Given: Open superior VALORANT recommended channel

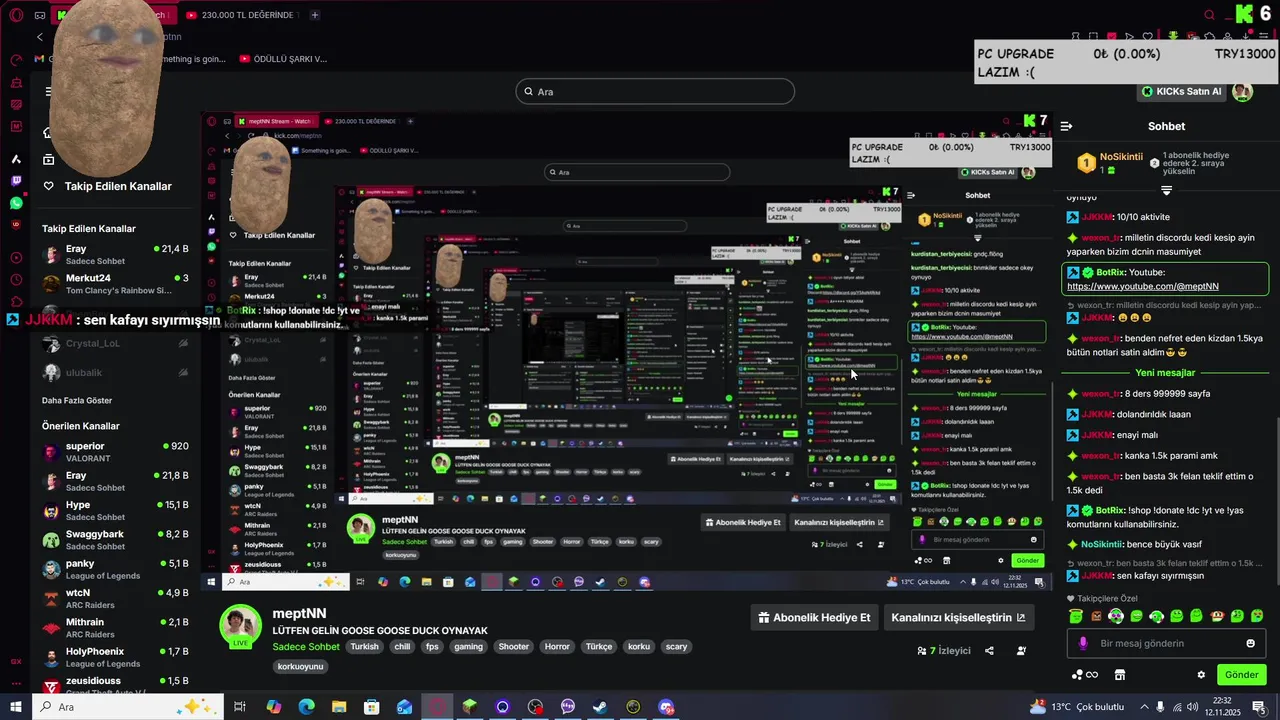Looking at the screenshot, I should (115, 452).
